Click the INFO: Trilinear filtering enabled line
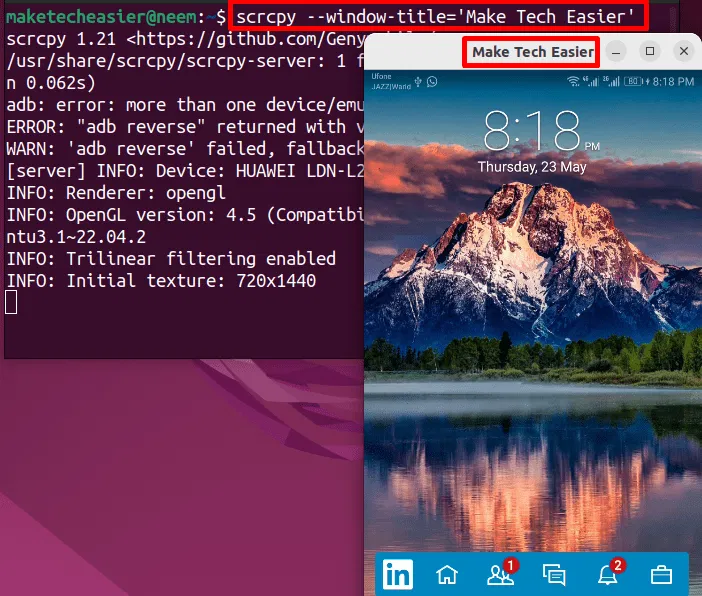This screenshot has width=702, height=596. [171, 259]
